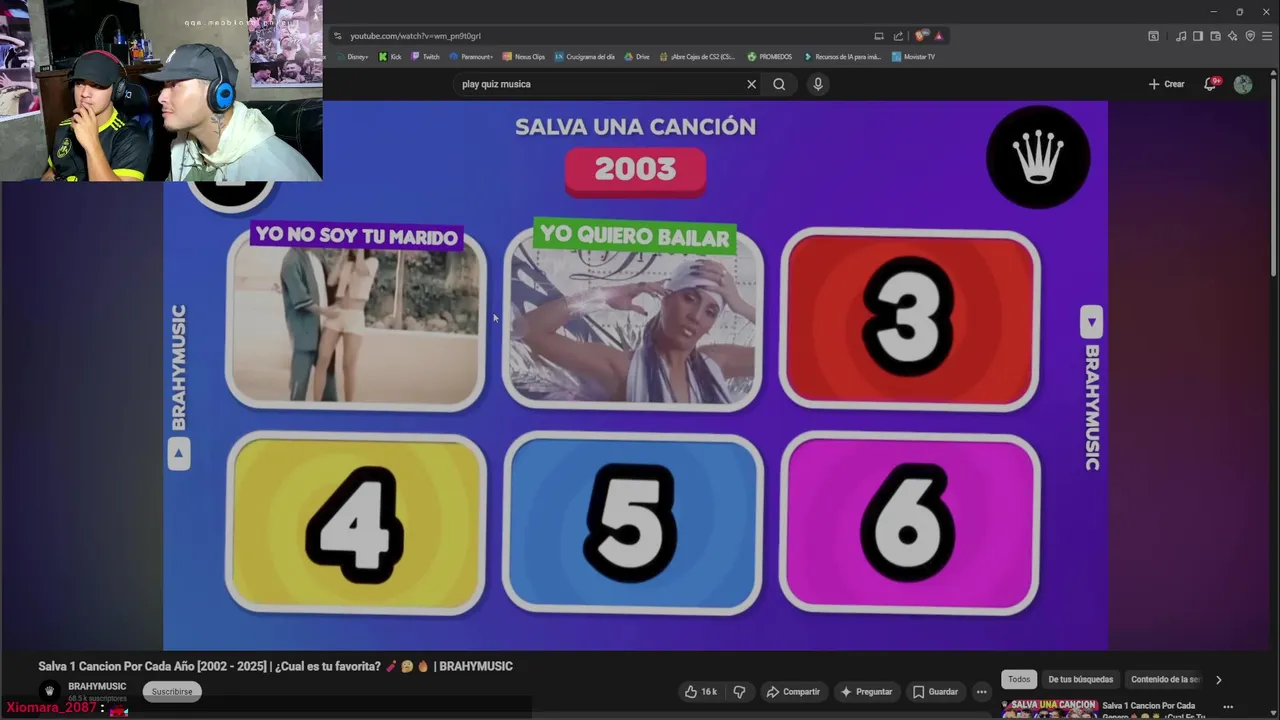Click the search magnifier button
This screenshot has width=1280, height=720.
[779, 84]
